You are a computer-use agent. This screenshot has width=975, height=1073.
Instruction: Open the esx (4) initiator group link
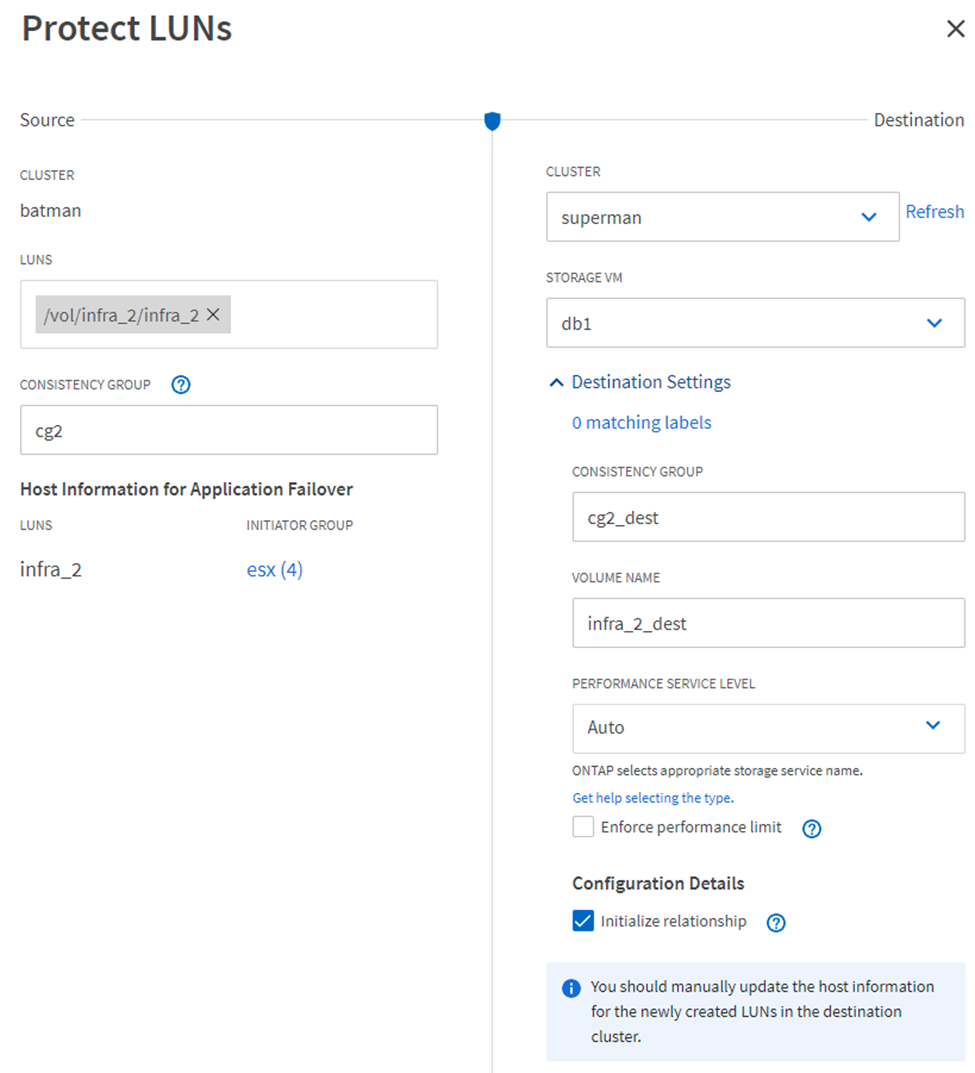[x=275, y=570]
